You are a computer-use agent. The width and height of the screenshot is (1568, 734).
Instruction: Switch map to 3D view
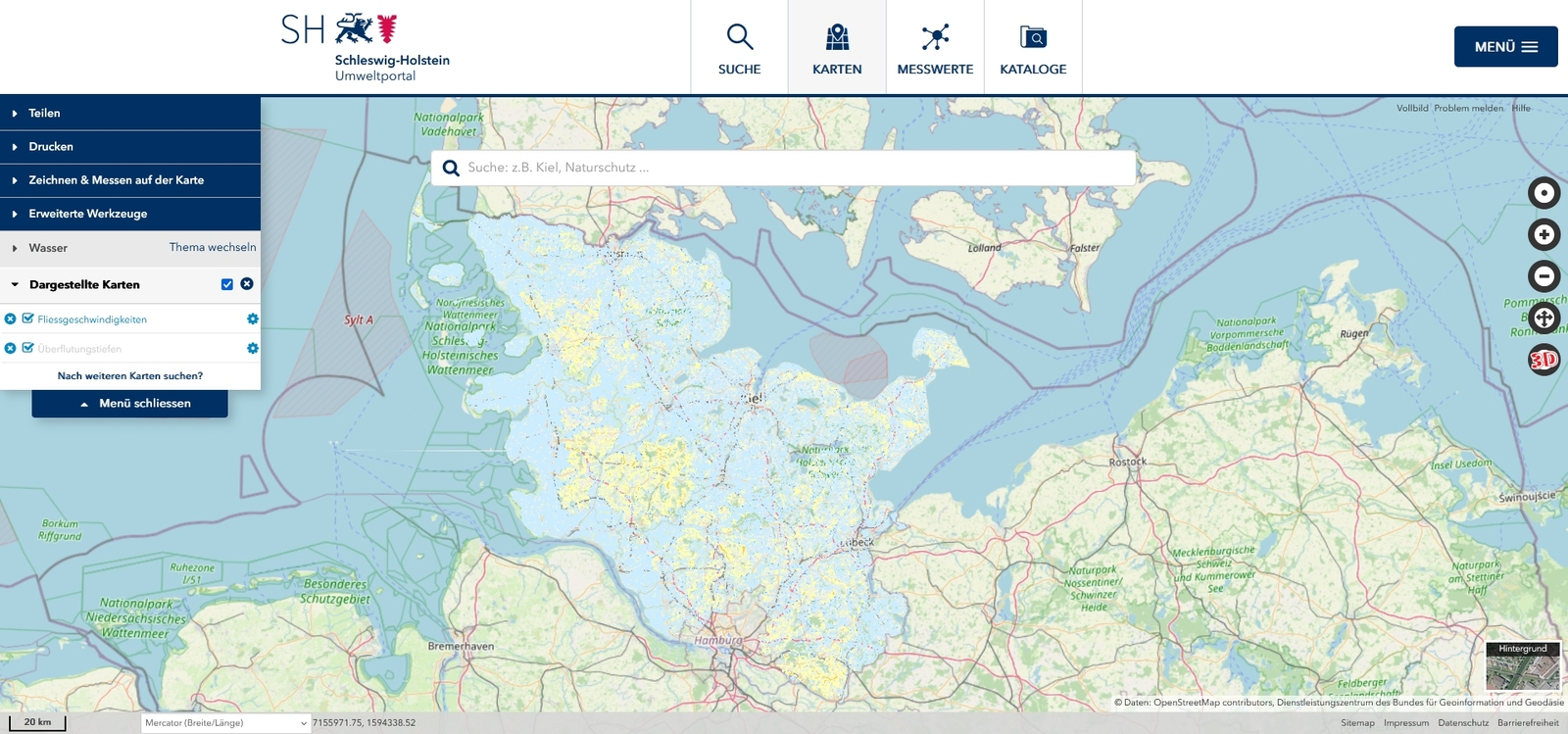[x=1543, y=360]
